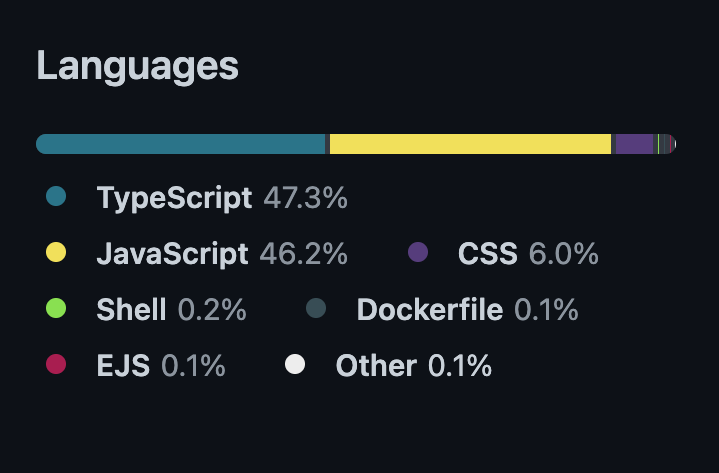Click the Other 0.1% entry
Image resolution: width=719 pixels, height=473 pixels.
point(388,365)
